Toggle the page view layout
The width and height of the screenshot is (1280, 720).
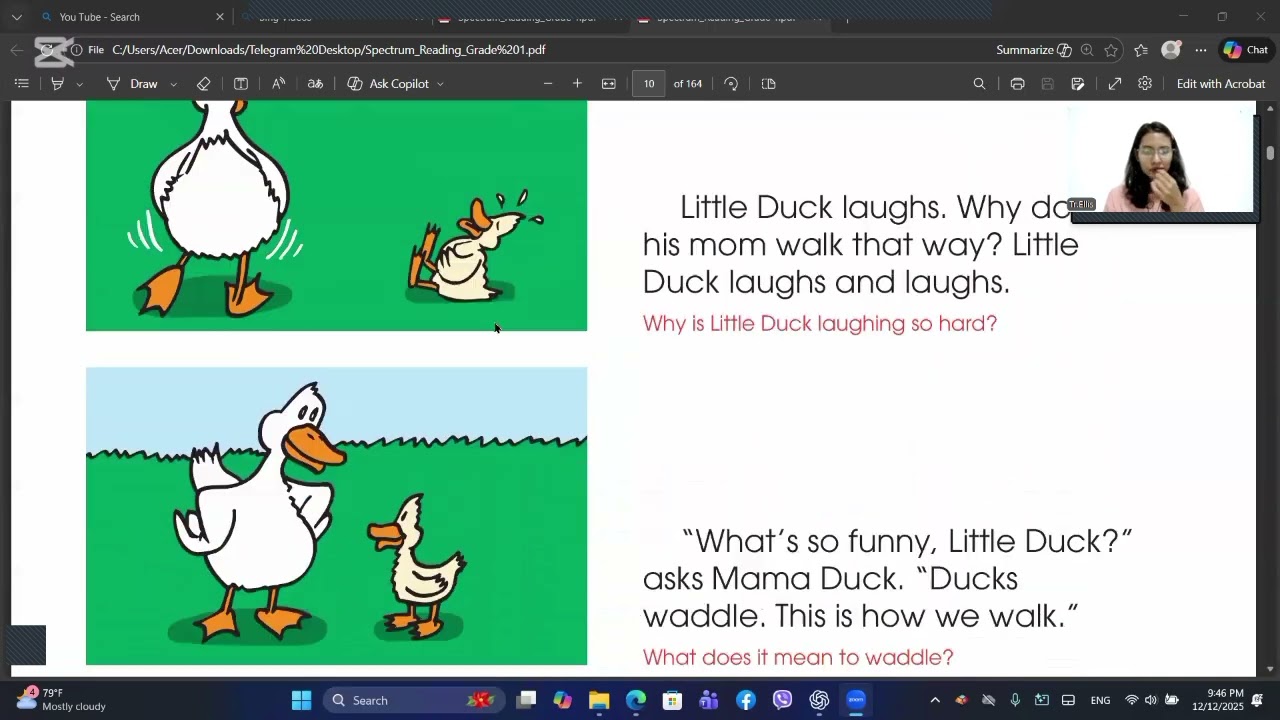(768, 84)
